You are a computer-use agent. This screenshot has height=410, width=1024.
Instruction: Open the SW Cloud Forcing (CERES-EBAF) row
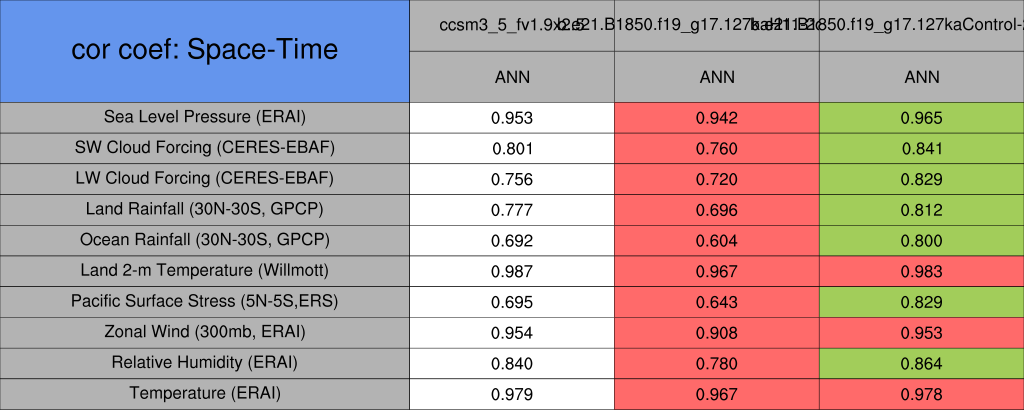tap(204, 148)
